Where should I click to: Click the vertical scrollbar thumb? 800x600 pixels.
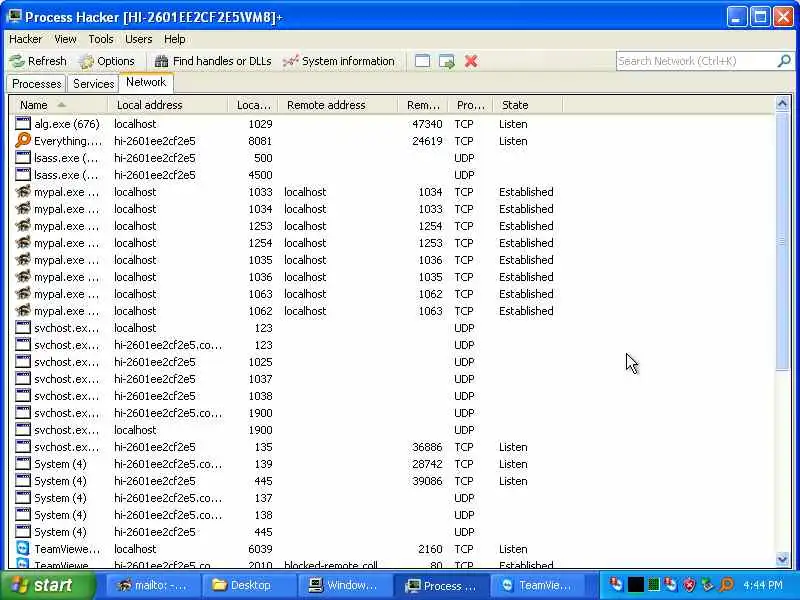pyautogui.click(x=782, y=241)
